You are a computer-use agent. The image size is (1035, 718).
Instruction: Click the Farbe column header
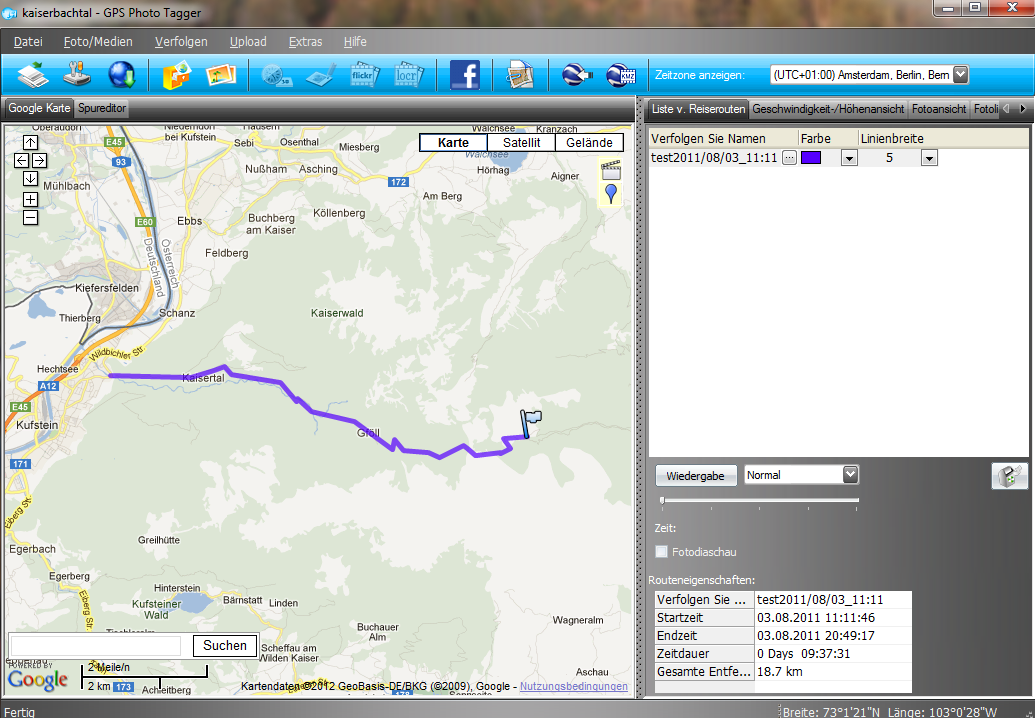828,139
